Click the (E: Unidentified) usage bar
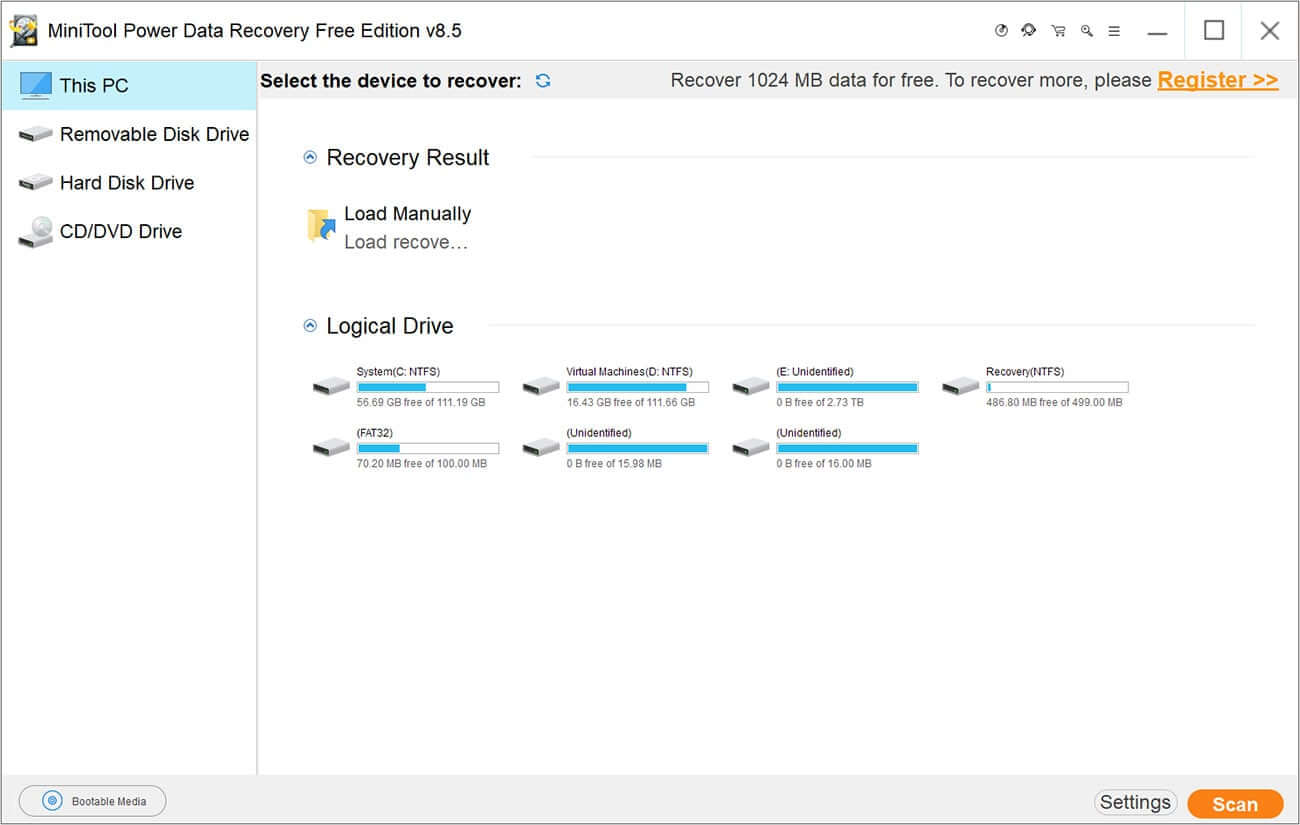 pos(847,387)
